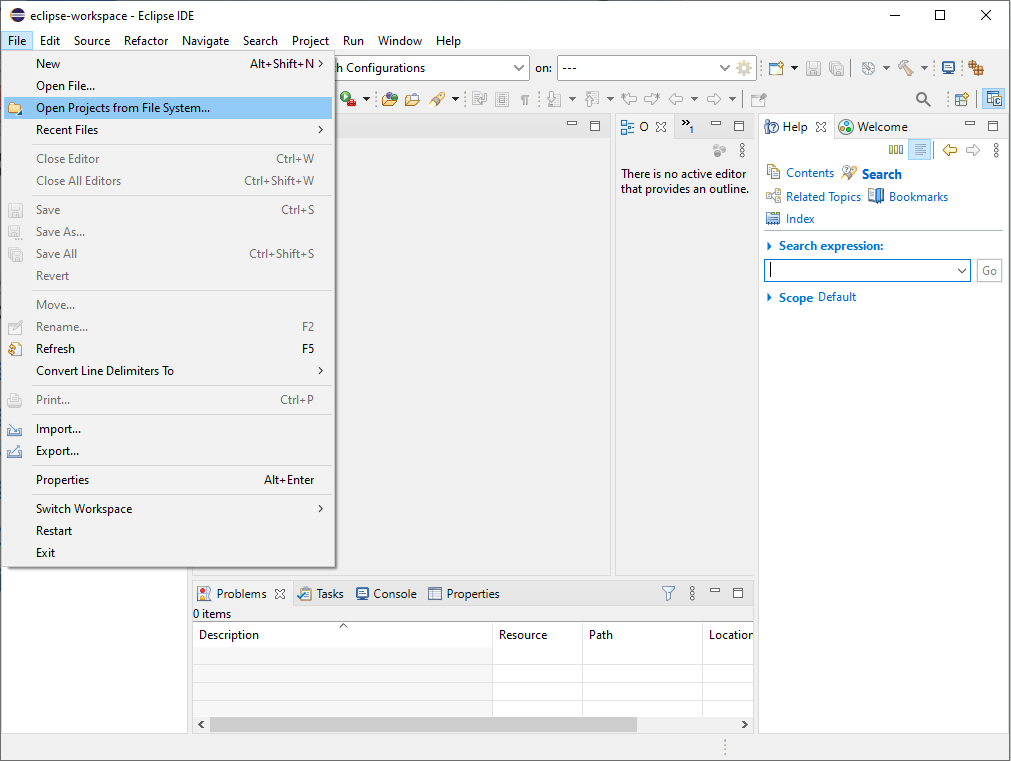Select Switch Workspace menu entry
The image size is (1011, 761).
[168, 509]
